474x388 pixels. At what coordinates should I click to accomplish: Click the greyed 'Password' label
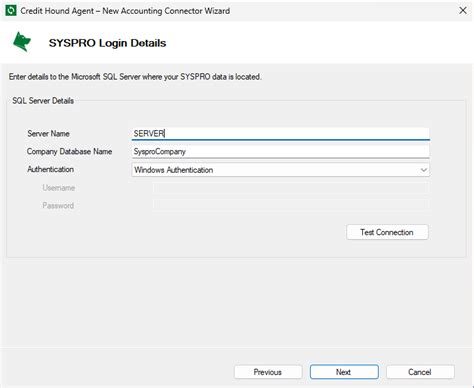pos(58,206)
